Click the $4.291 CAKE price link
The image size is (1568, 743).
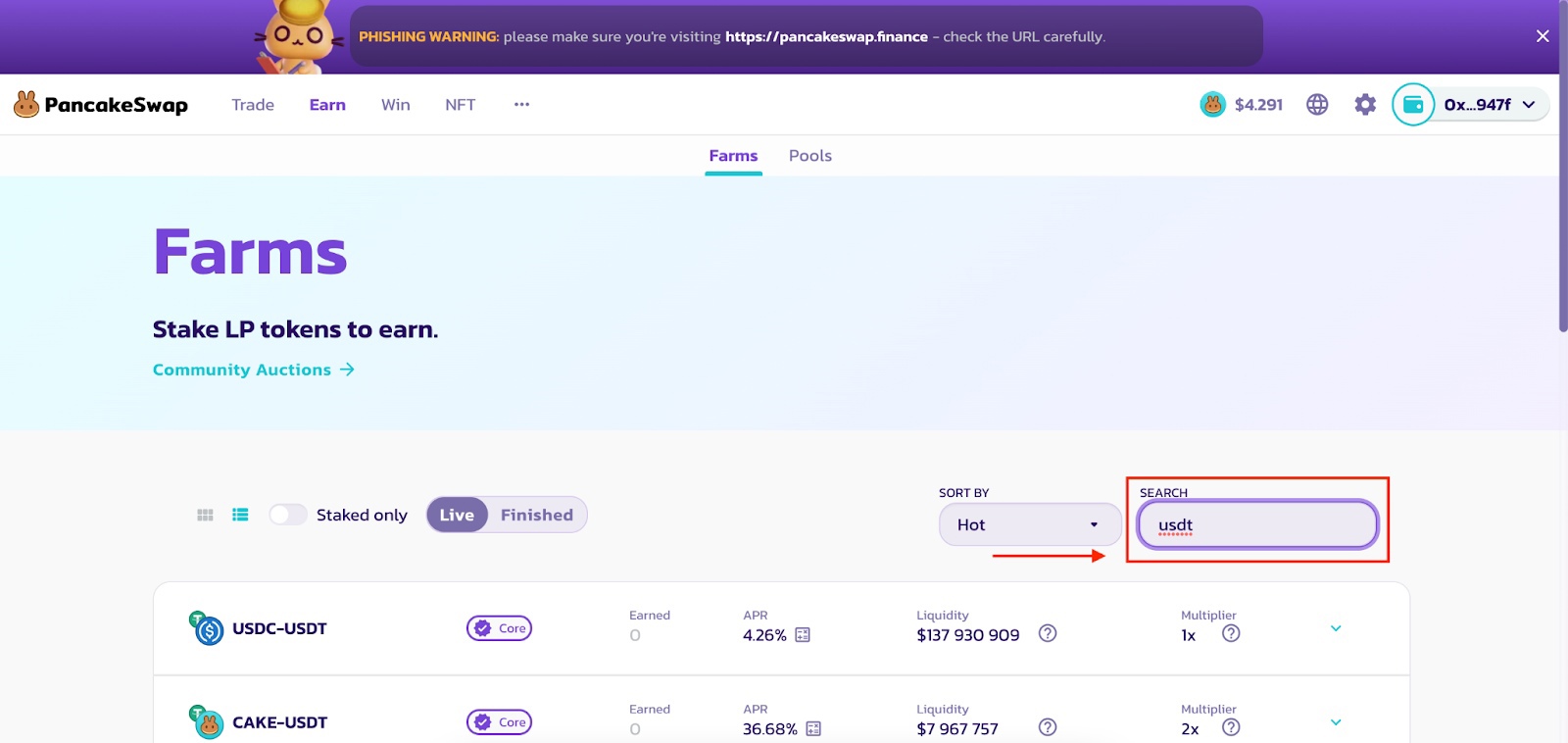point(1258,105)
